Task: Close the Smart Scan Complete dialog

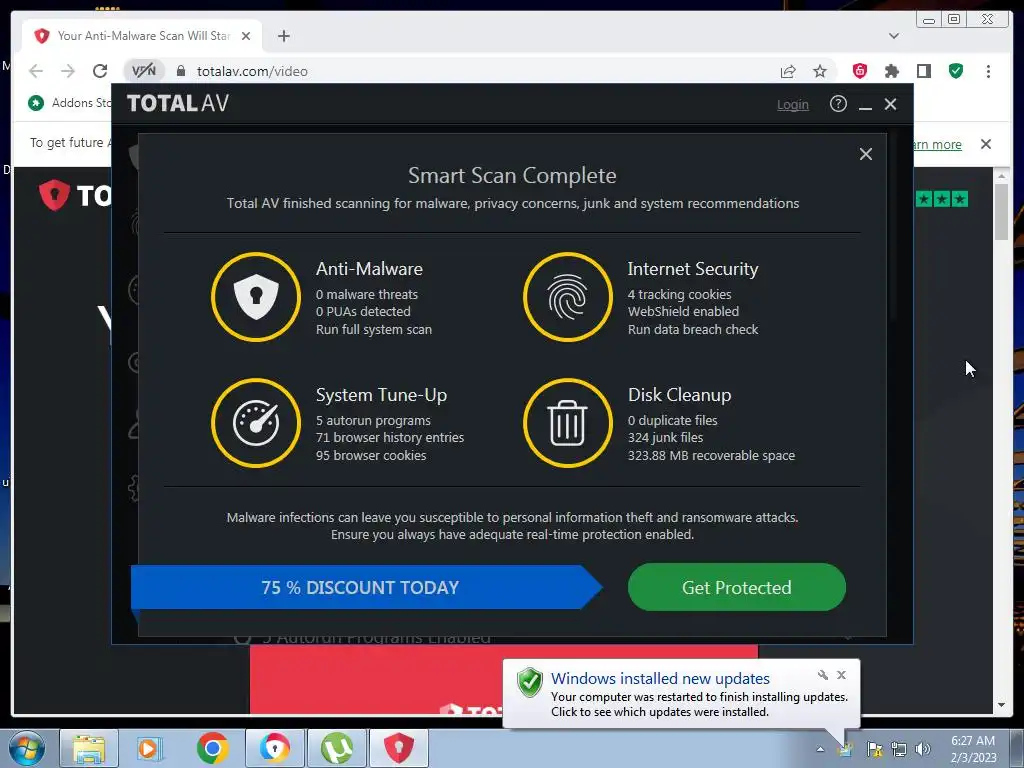Action: point(865,154)
